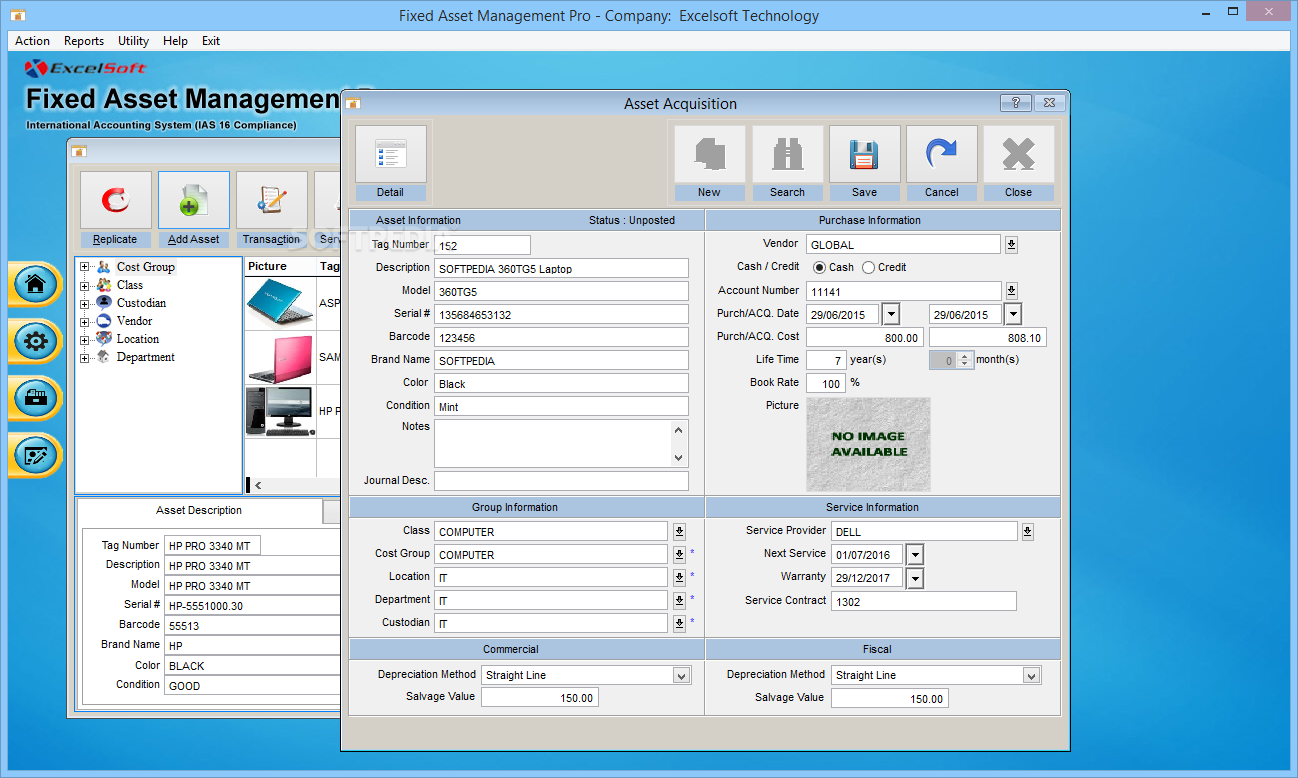Click the Picture column header
Screen dimensions: 1298x778
pyautogui.click(x=280, y=266)
